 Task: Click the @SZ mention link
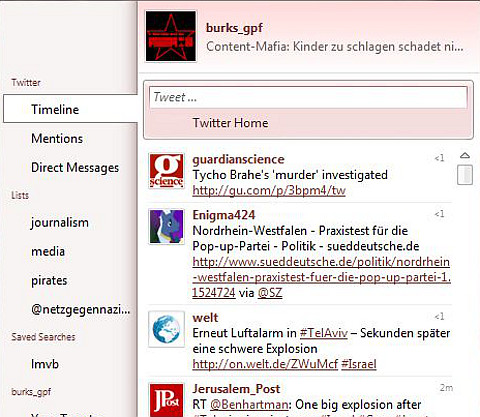tap(270, 293)
